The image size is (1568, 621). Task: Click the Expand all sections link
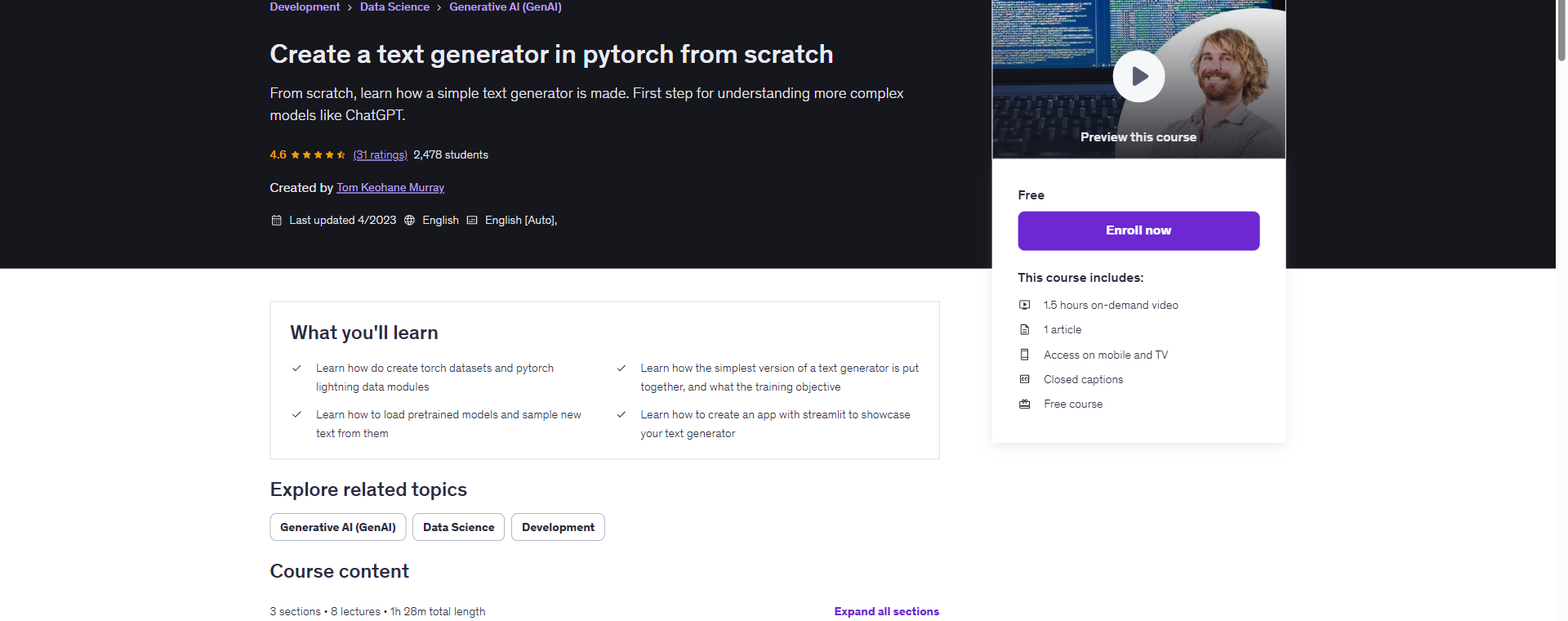(x=887, y=611)
